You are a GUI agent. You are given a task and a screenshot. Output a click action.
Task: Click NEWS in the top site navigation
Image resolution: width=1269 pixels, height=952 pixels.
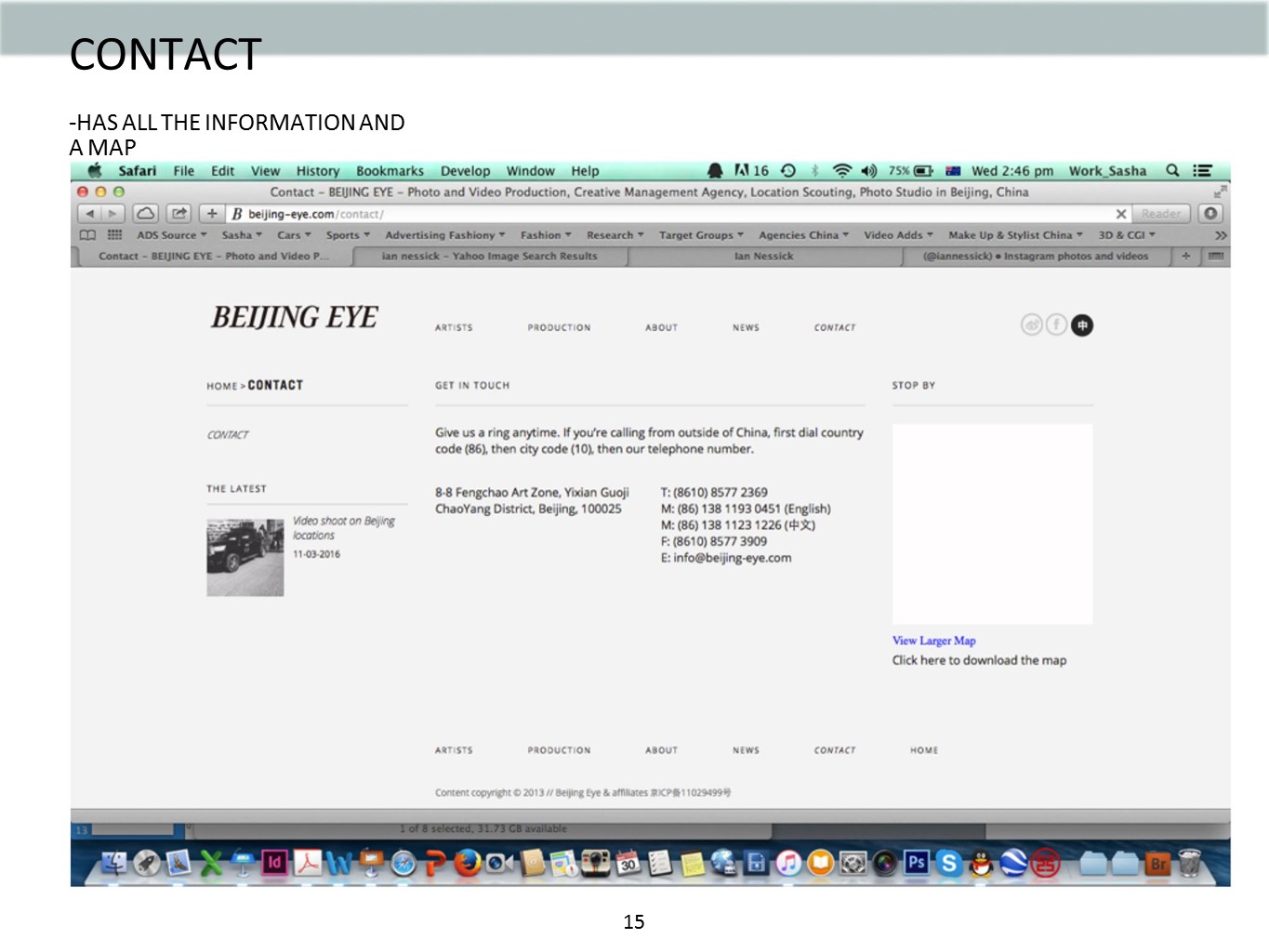746,327
